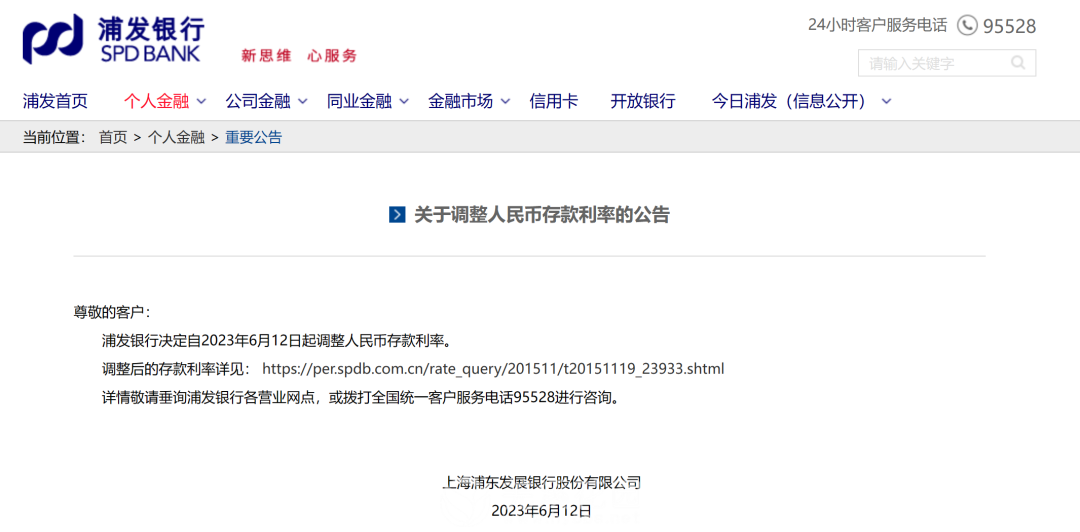
Task: Click the search magnifier icon
Action: [x=1017, y=63]
